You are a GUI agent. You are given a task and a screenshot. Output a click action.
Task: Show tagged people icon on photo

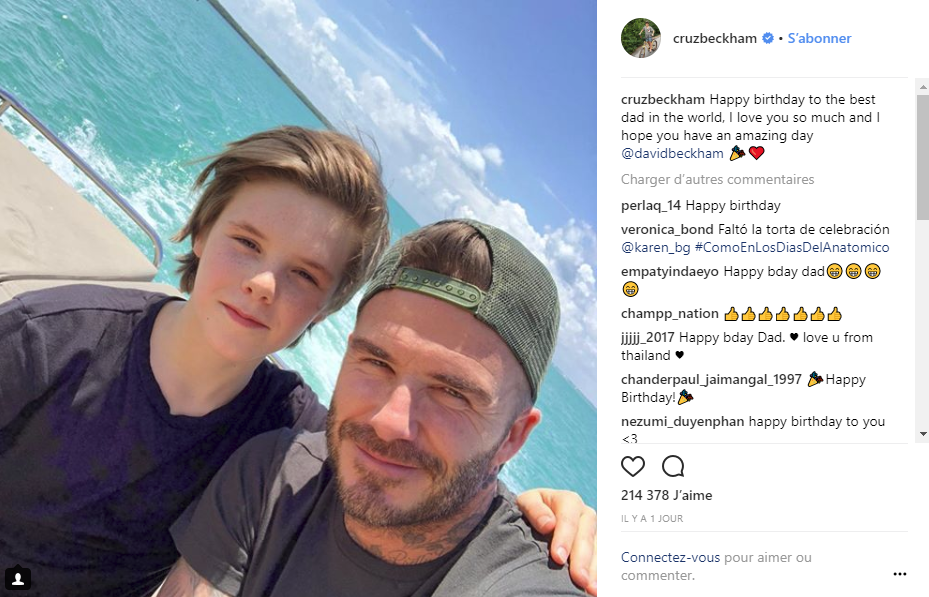pyautogui.click(x=18, y=578)
